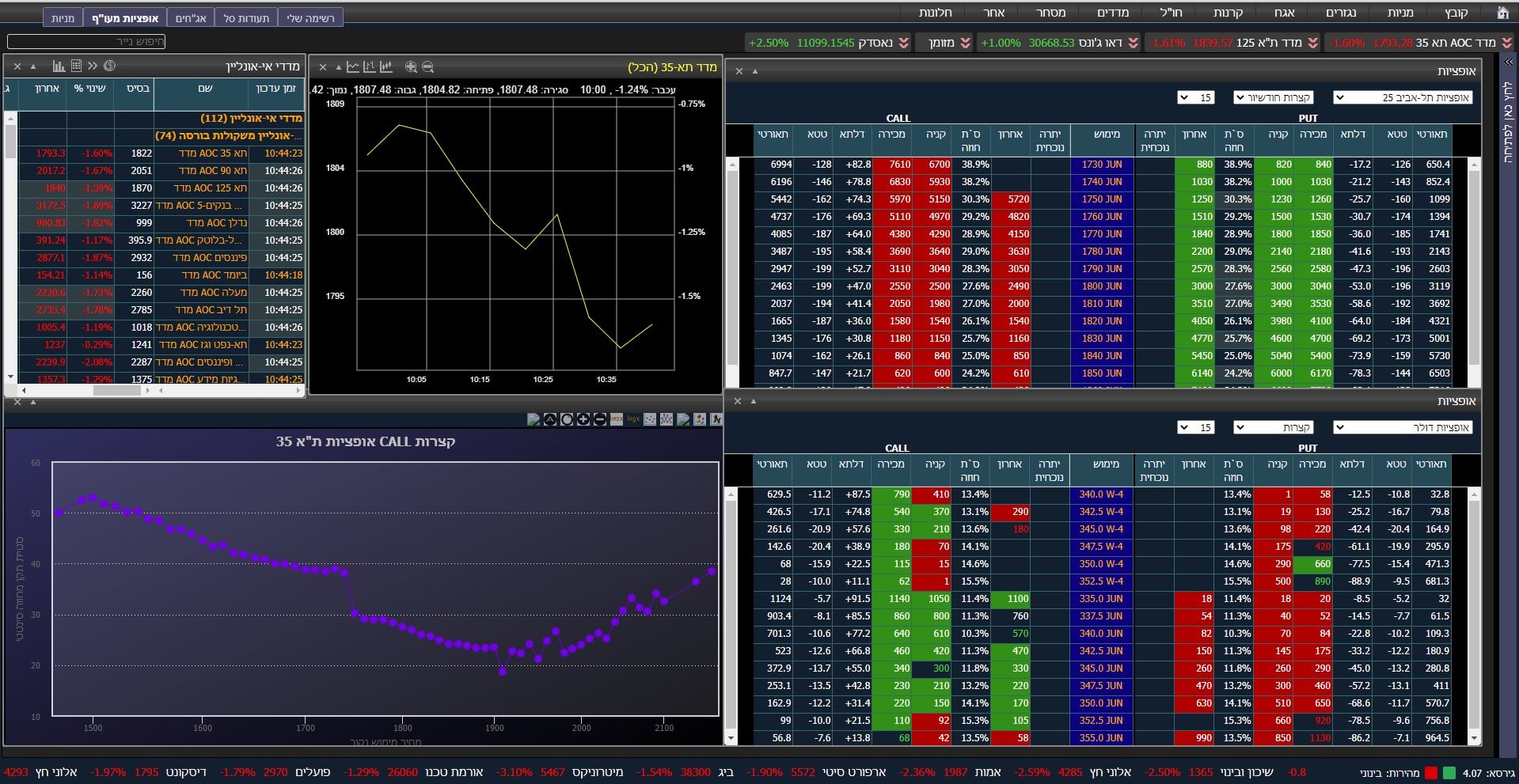Toggle linex scale on the CALL options chart
The height and width of the screenshot is (784, 1519).
pos(617,419)
